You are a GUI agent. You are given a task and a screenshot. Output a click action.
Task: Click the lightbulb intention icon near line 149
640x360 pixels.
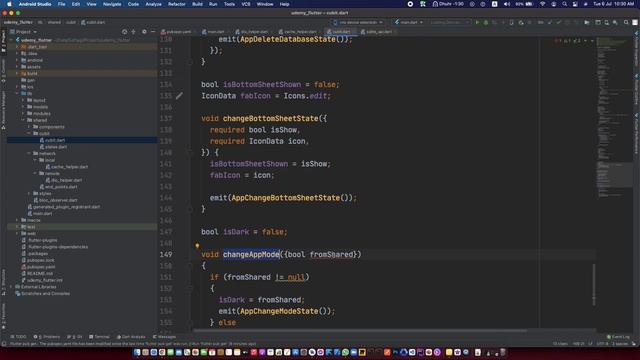click(197, 246)
